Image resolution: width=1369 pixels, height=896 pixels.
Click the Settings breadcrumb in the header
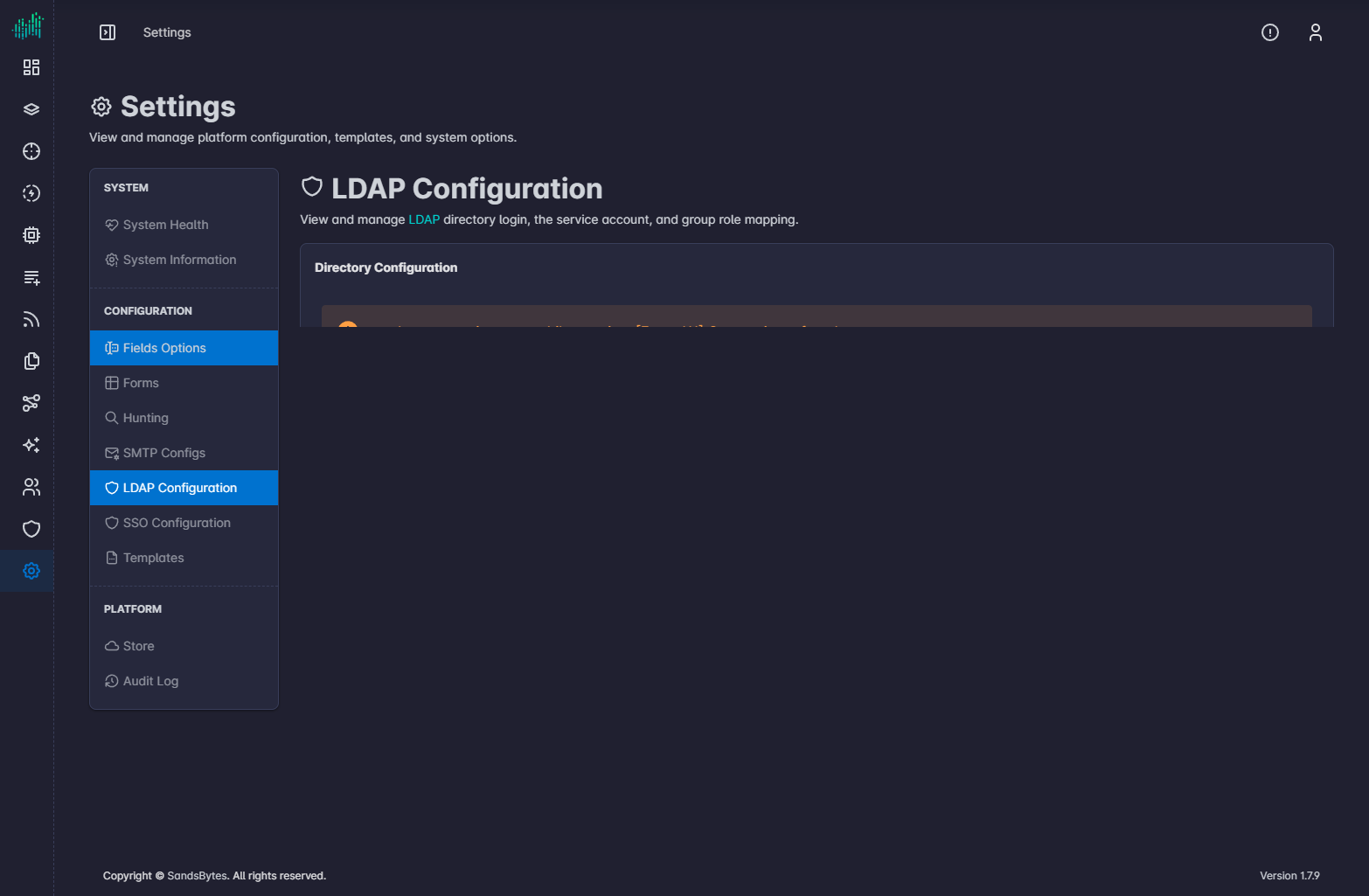tap(167, 32)
